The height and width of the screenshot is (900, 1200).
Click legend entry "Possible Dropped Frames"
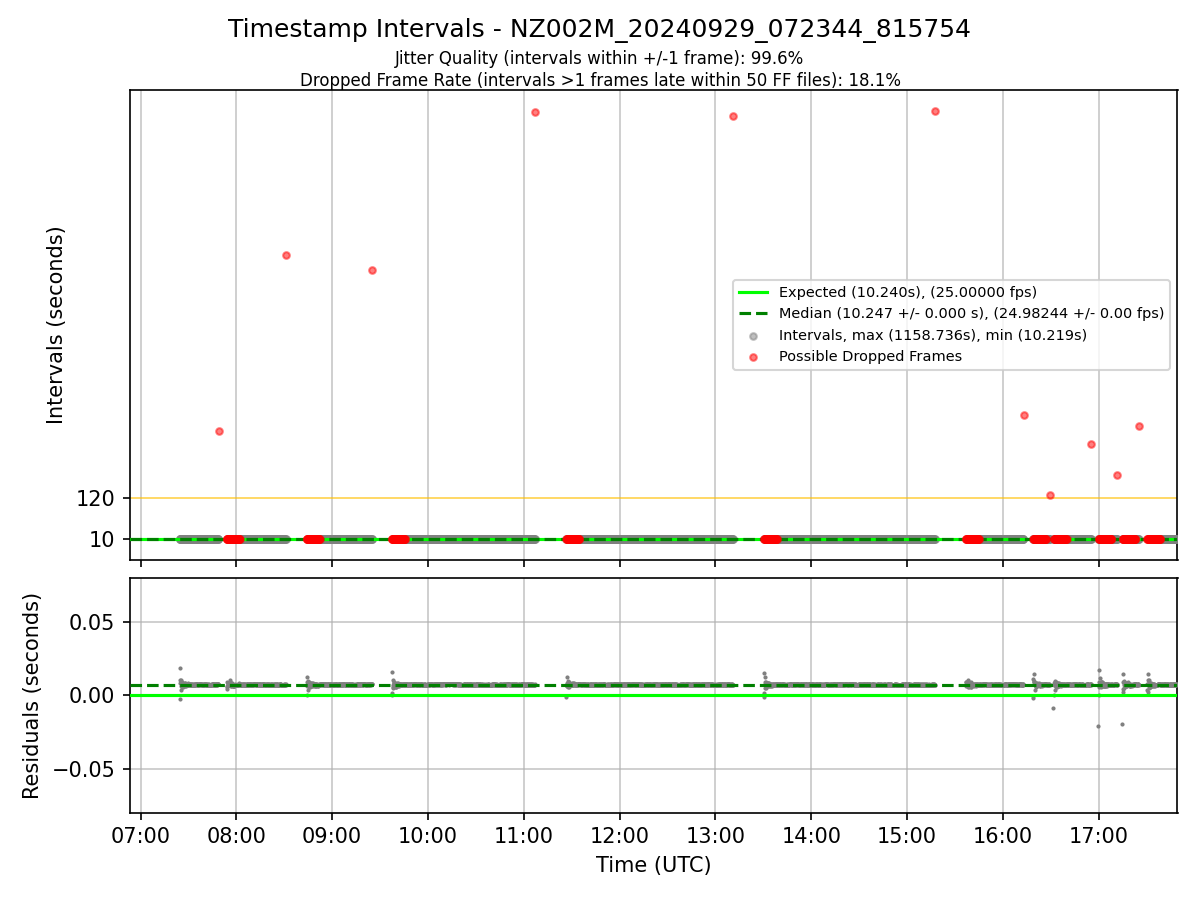[870, 356]
